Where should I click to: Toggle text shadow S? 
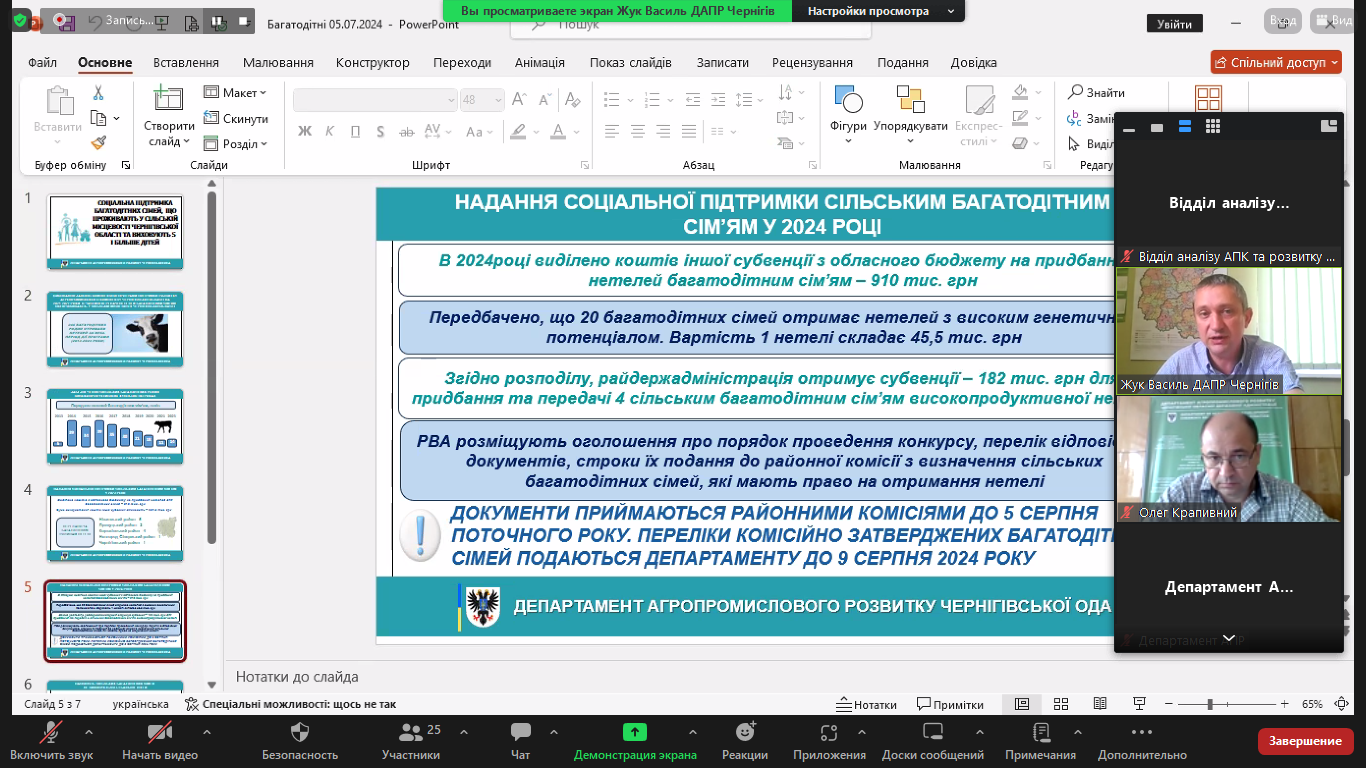(382, 131)
